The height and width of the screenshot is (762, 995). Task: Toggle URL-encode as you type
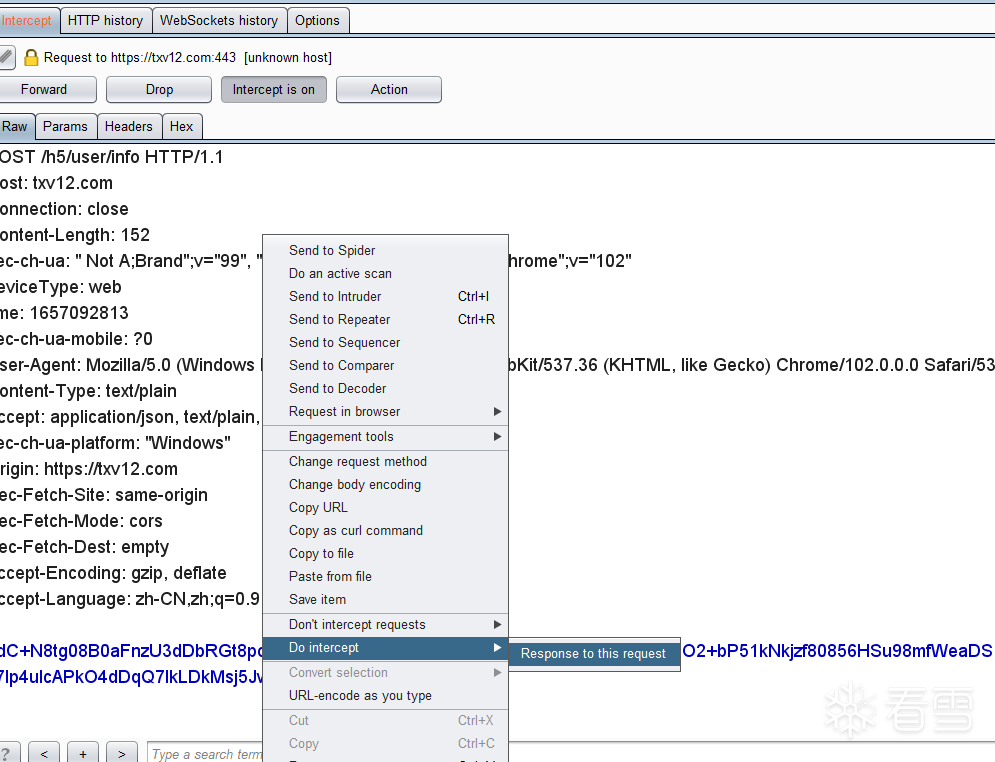coord(385,695)
